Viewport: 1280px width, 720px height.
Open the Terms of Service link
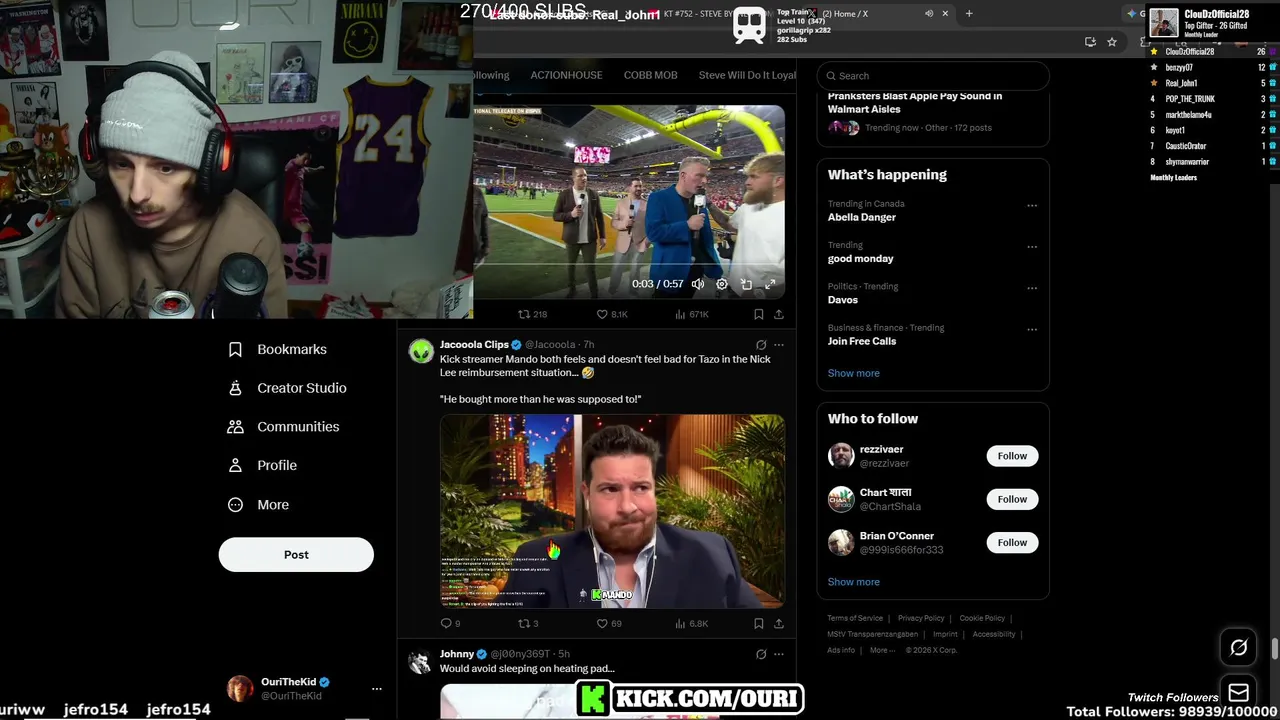pos(855,618)
